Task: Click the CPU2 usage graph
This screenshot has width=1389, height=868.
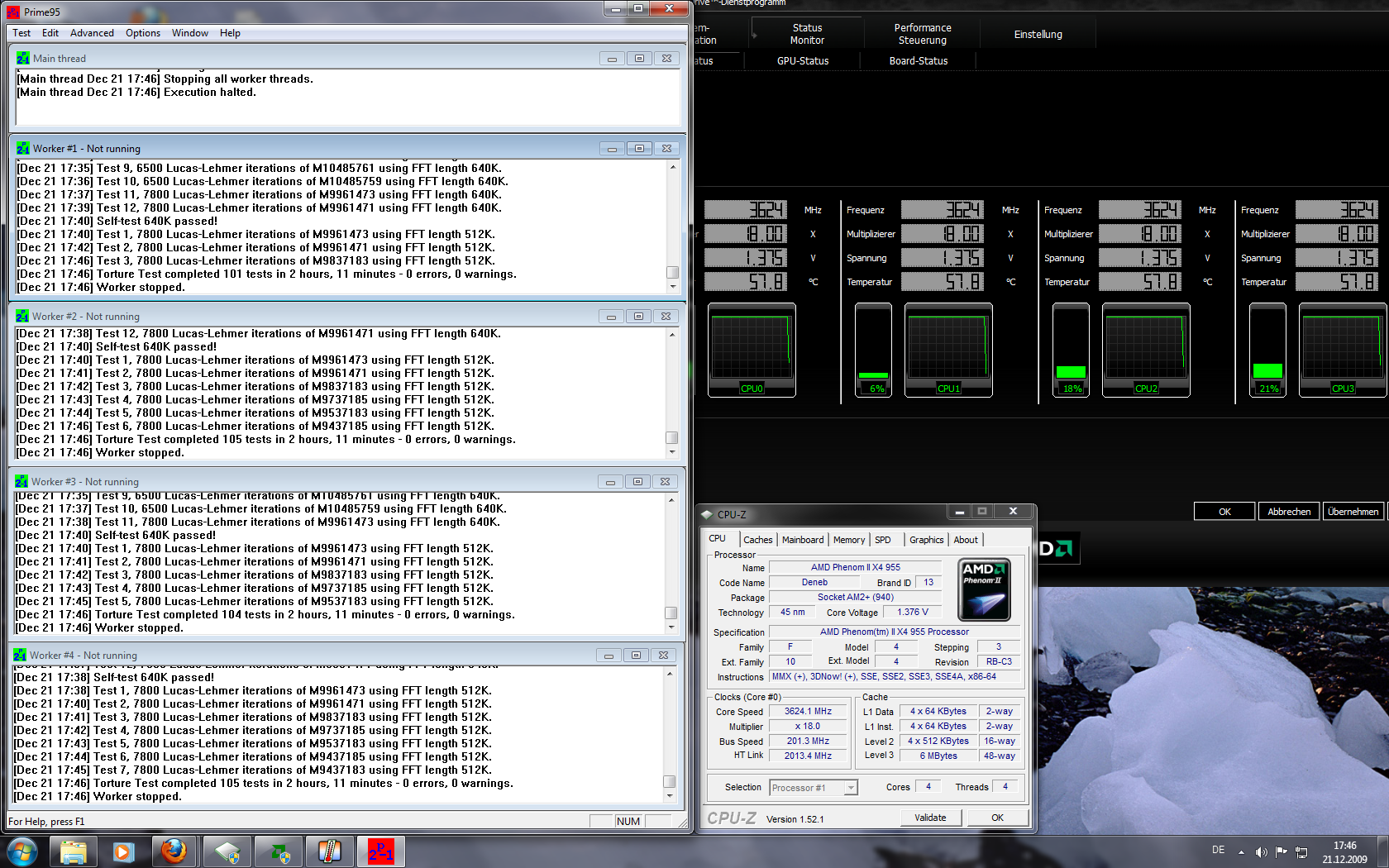Action: 1146,350
